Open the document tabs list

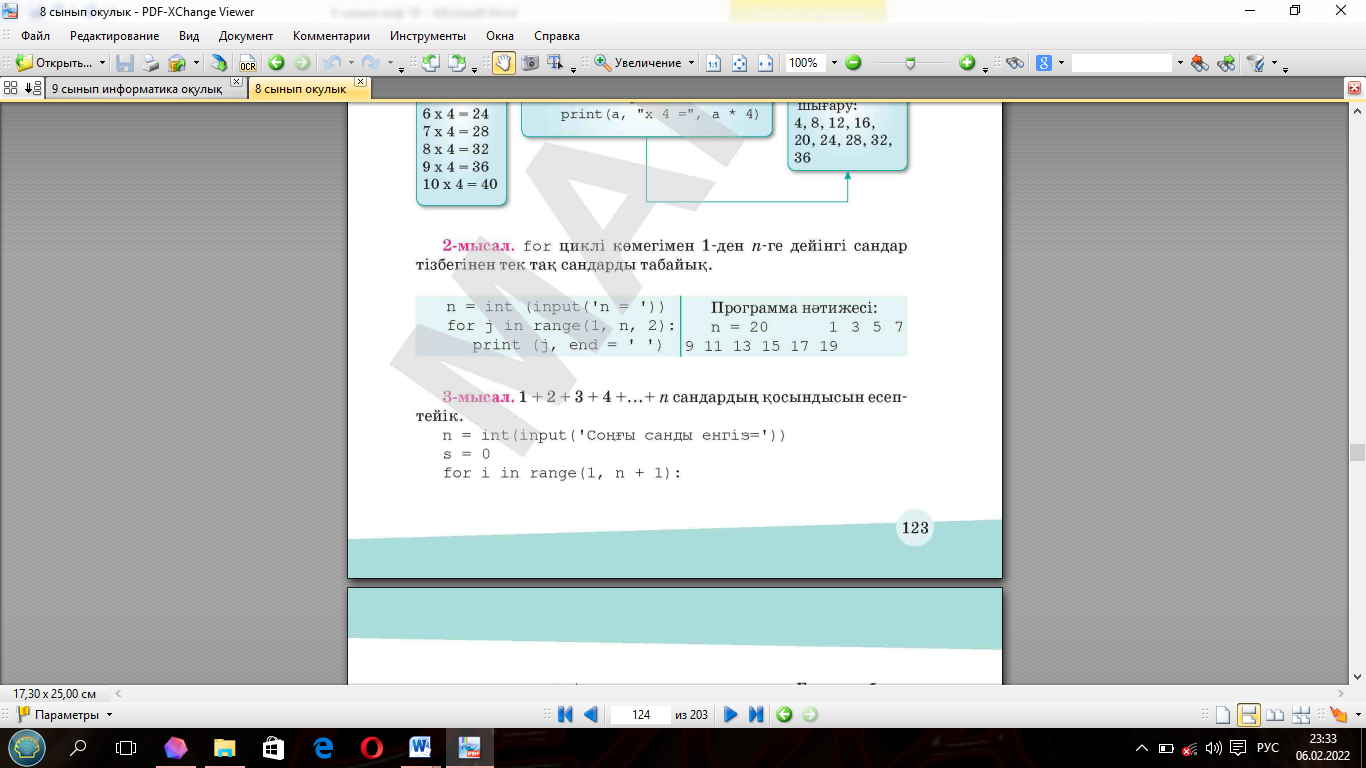coord(33,88)
